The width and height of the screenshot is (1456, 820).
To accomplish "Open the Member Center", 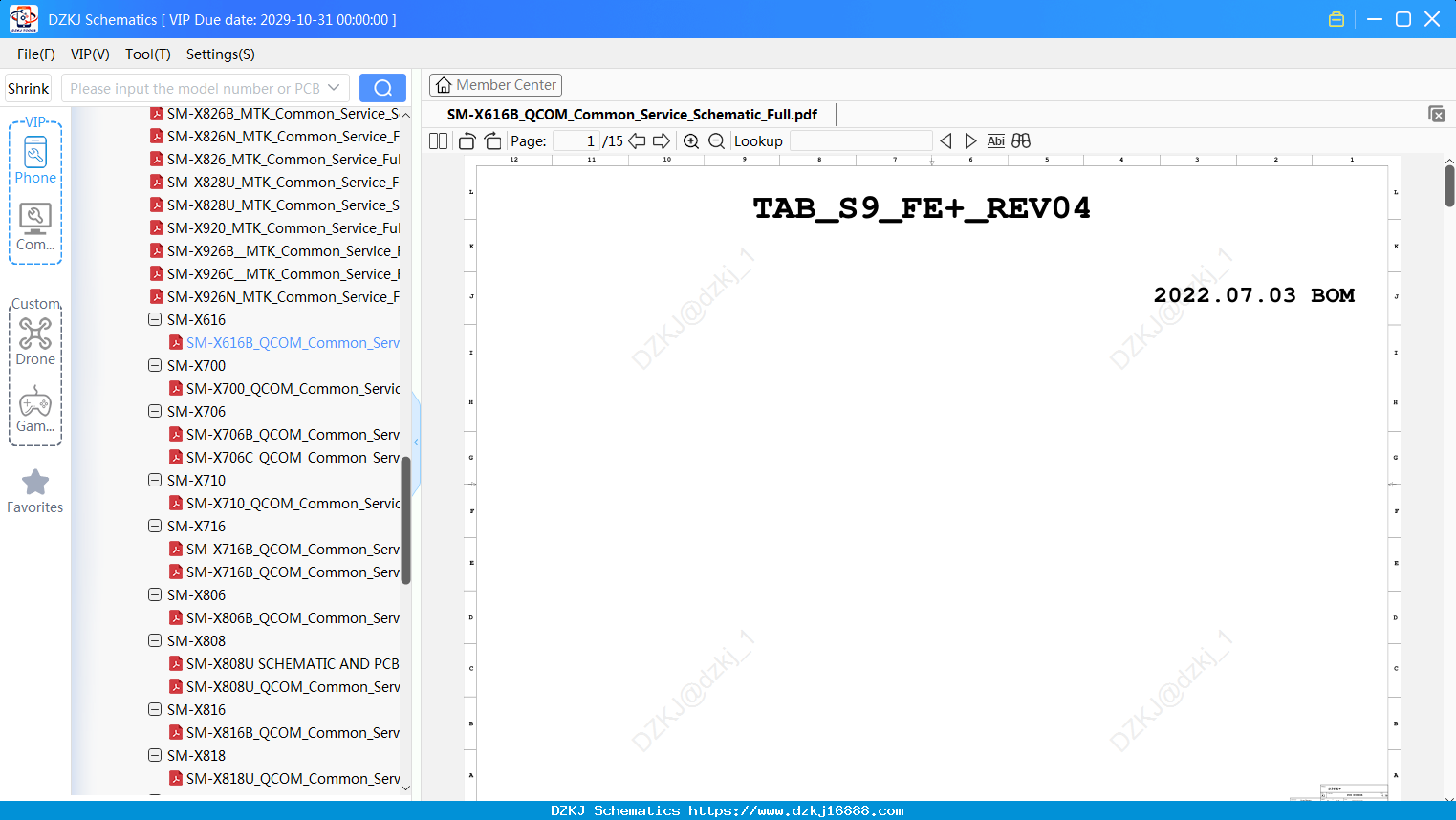I will (x=495, y=85).
